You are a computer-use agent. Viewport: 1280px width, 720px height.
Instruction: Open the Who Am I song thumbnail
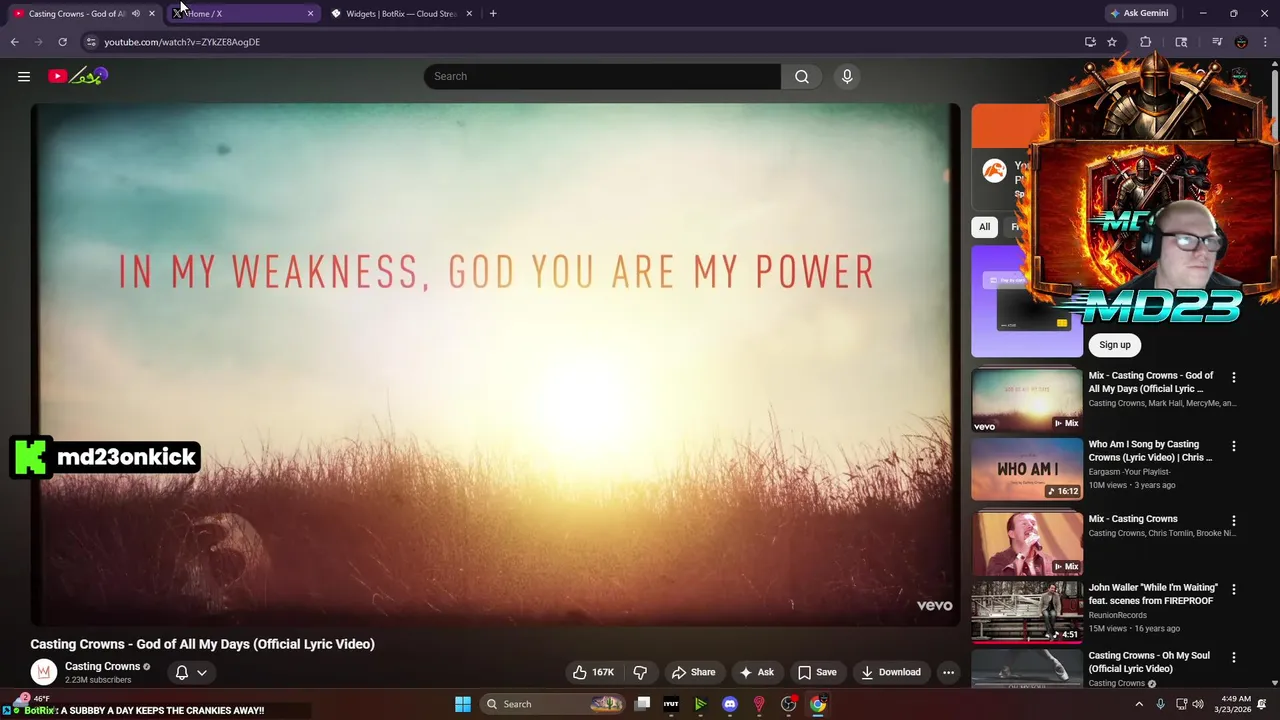tap(1027, 469)
